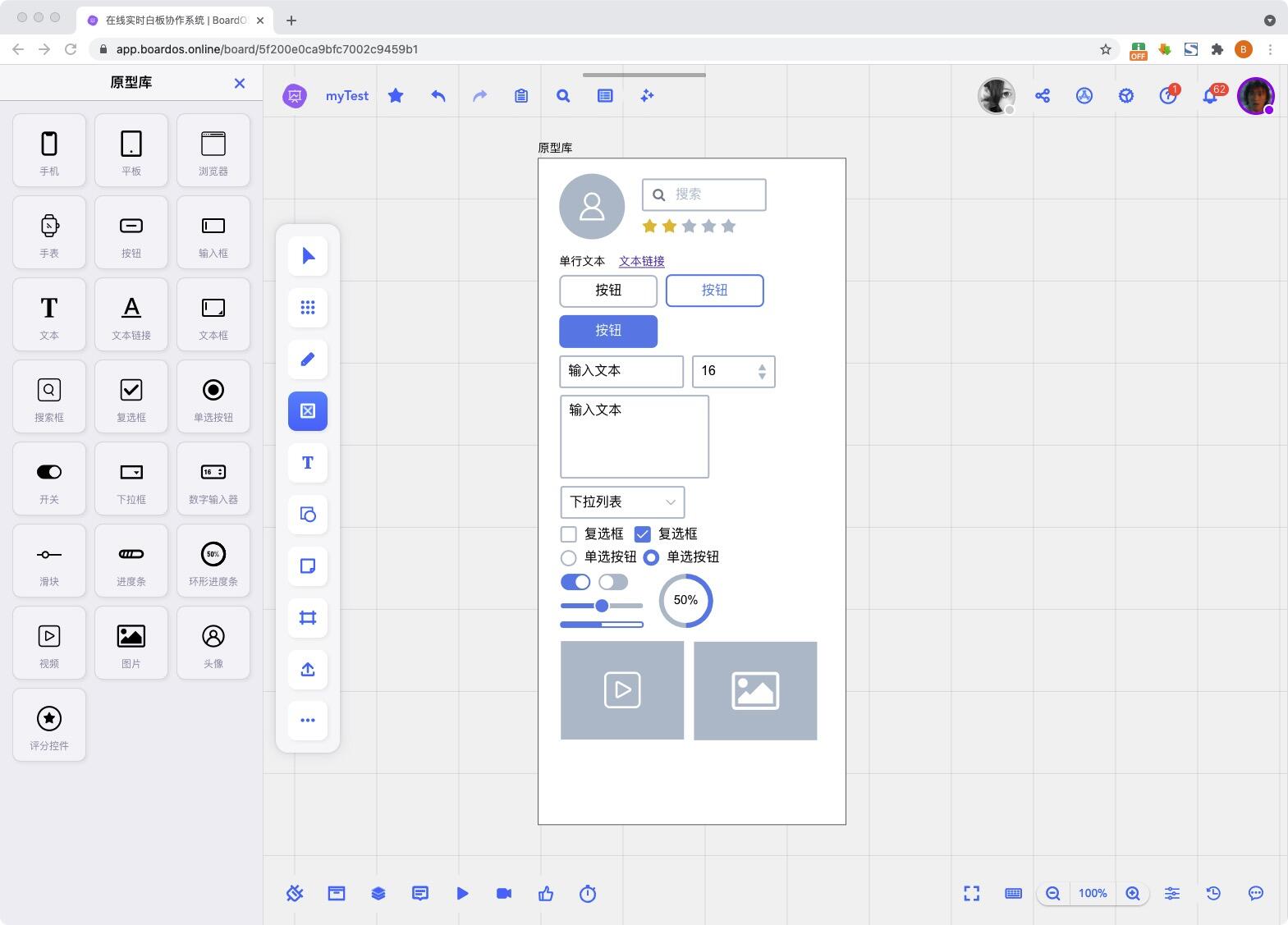Viewport: 1288px width, 925px height.
Task: Open the more tools ellipsis menu
Action: [308, 721]
